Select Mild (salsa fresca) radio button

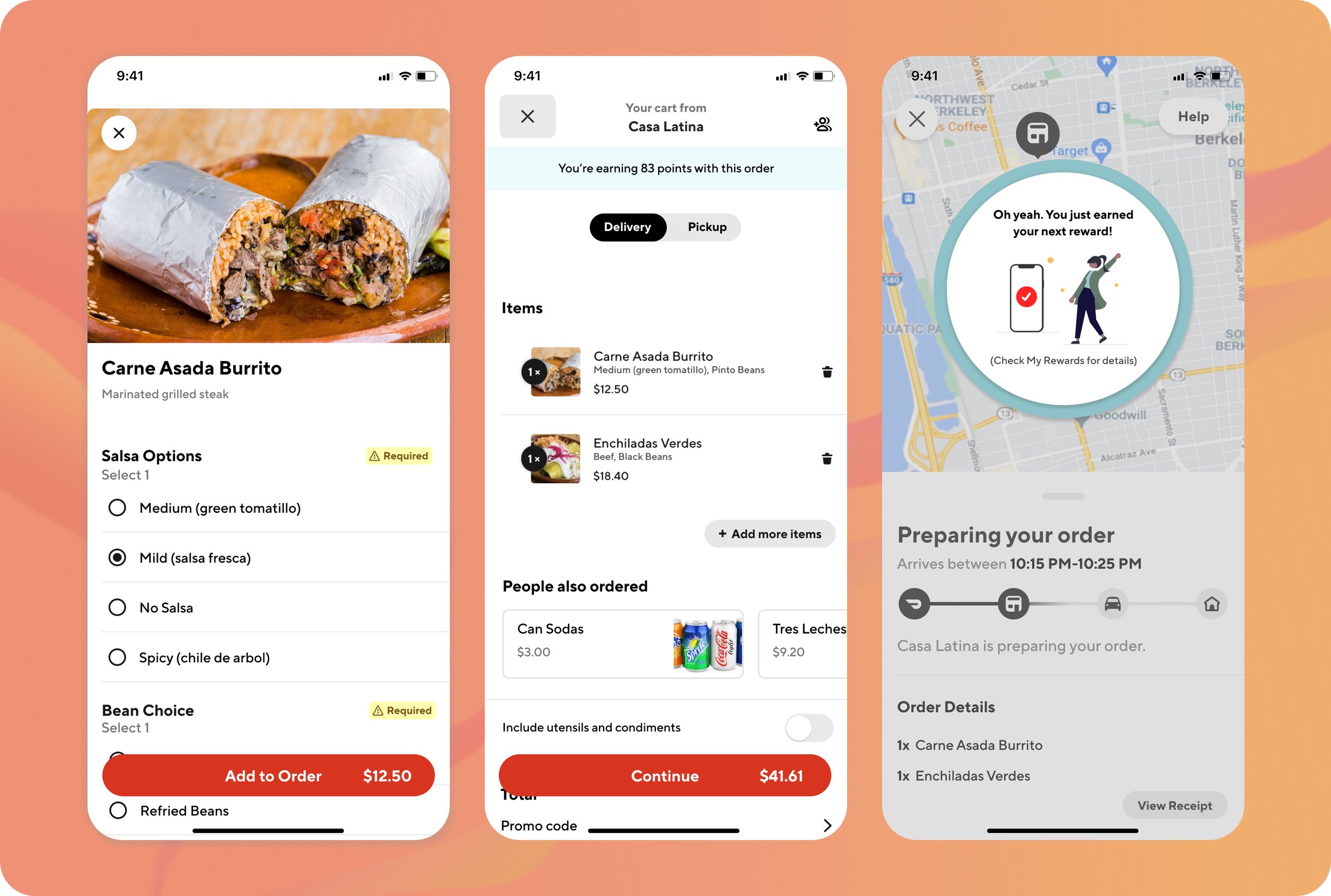point(117,557)
